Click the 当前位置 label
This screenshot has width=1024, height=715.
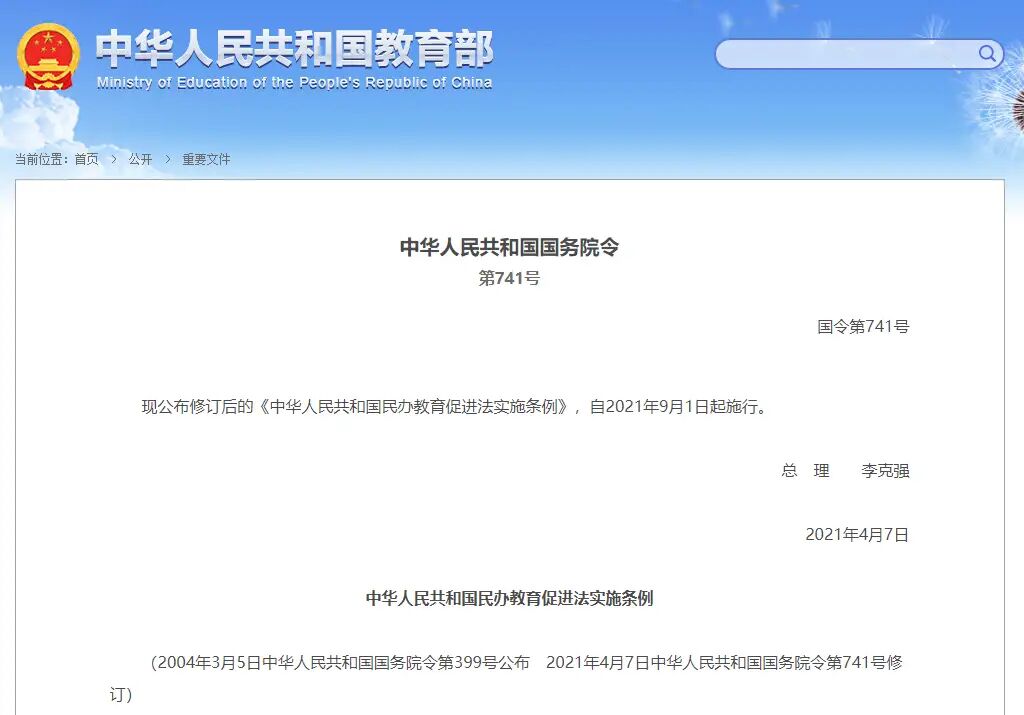tap(42, 159)
